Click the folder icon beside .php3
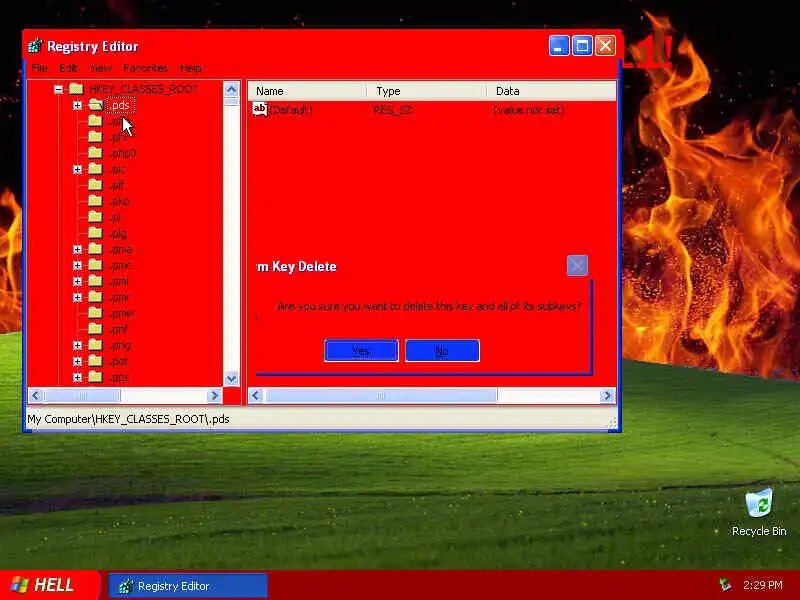800x600 pixels. pos(95,153)
